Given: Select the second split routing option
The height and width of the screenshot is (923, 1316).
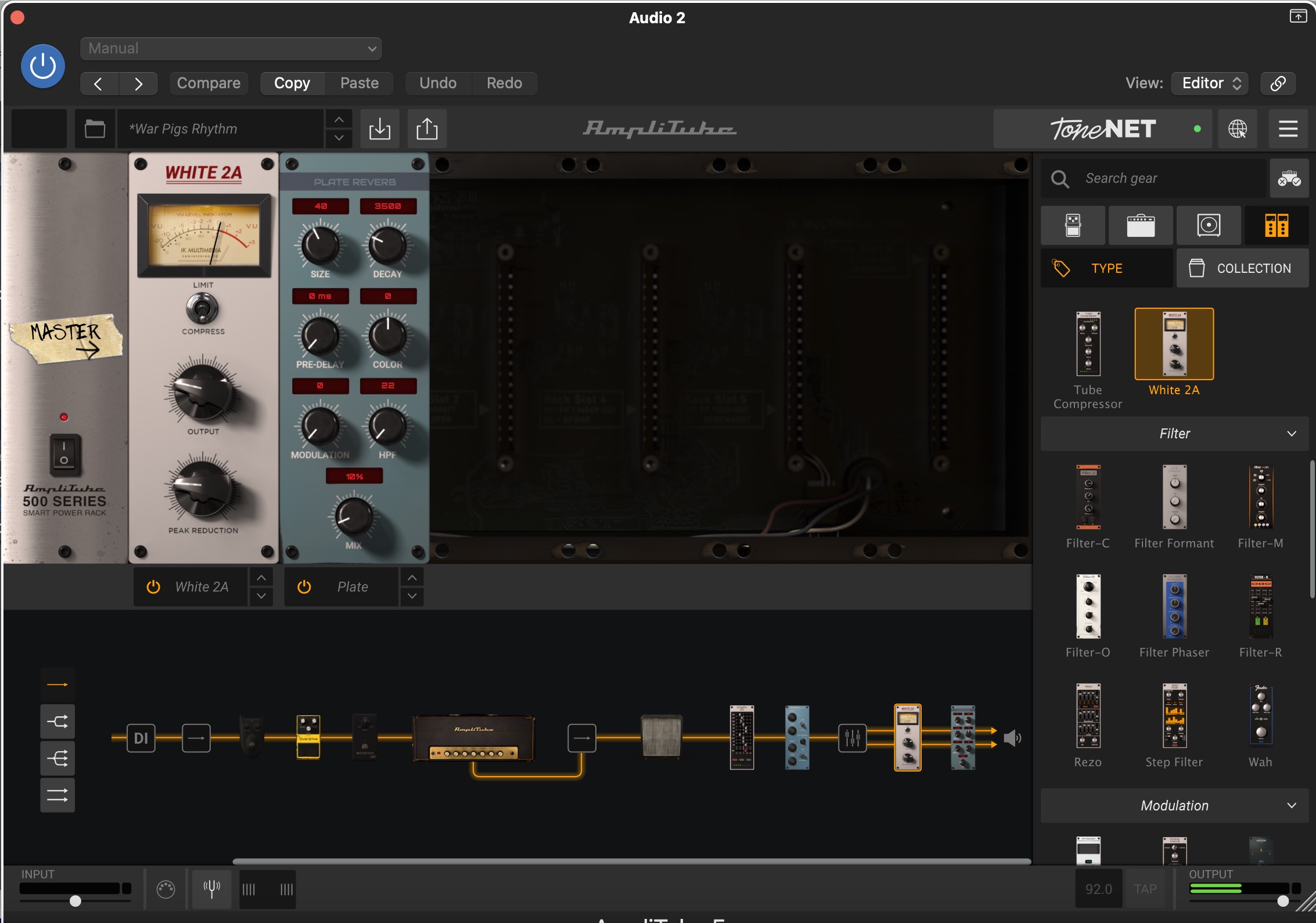Looking at the screenshot, I should pos(57,722).
